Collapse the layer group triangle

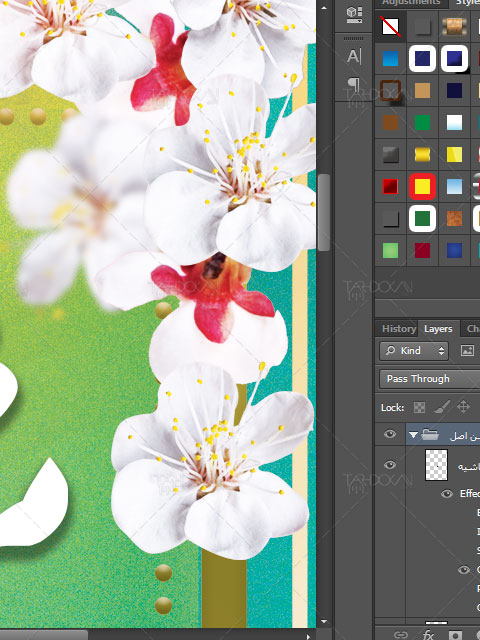coord(413,435)
